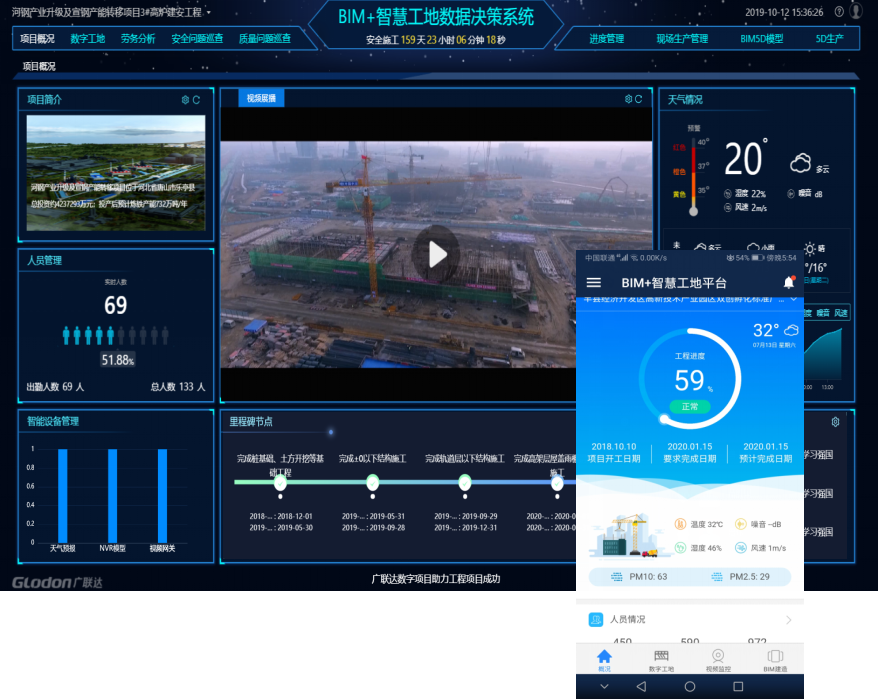Open settings gear in 项目简介 panel

(x=185, y=100)
